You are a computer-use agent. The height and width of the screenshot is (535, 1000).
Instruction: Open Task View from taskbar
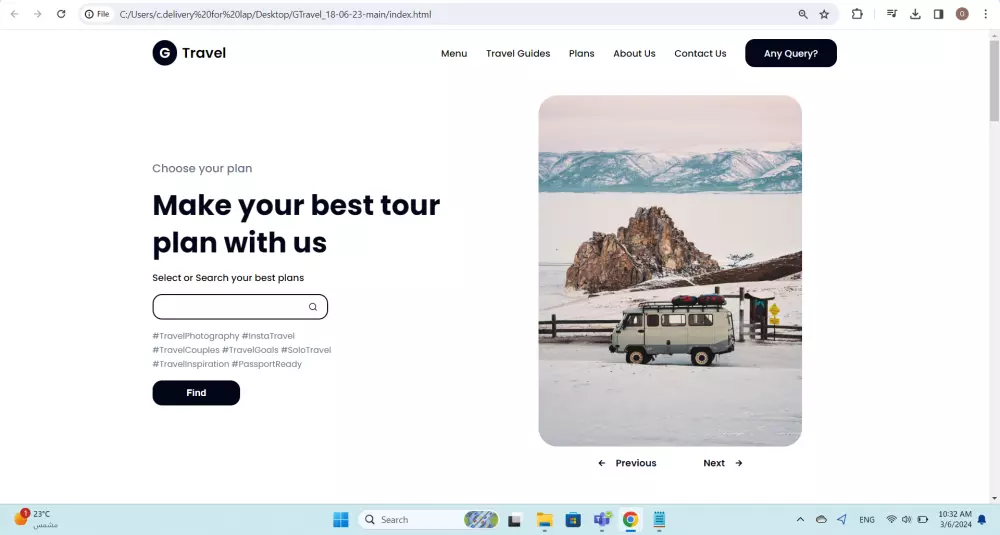coord(515,520)
